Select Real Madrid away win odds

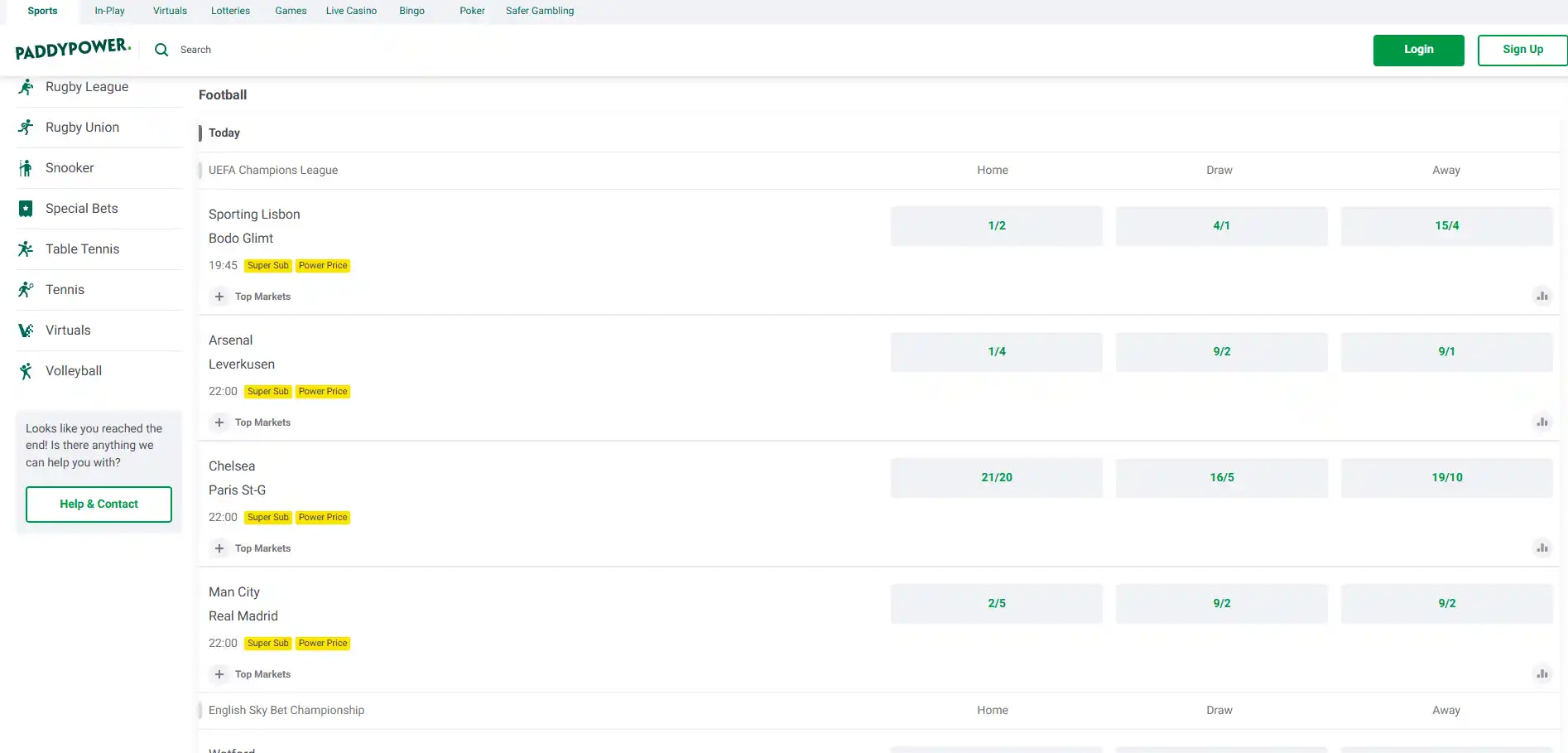tap(1447, 604)
